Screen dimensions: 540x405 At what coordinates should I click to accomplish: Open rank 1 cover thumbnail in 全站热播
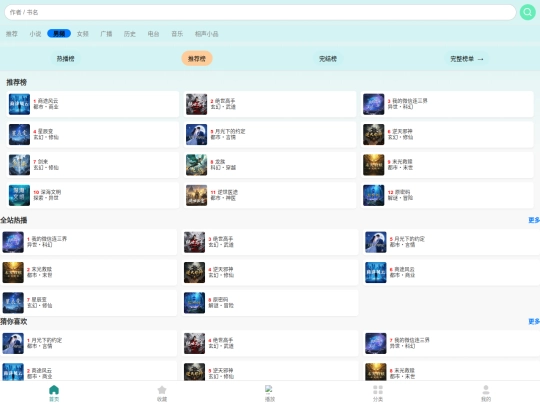(13, 242)
